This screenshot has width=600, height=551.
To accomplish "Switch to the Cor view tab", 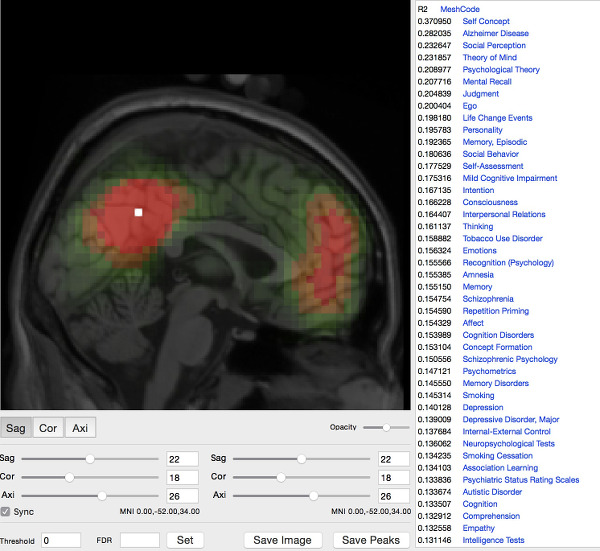I will click(x=47, y=428).
